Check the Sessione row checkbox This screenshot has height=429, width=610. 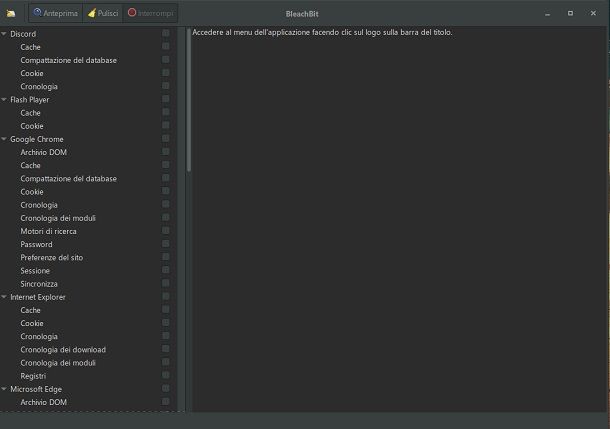pos(166,270)
